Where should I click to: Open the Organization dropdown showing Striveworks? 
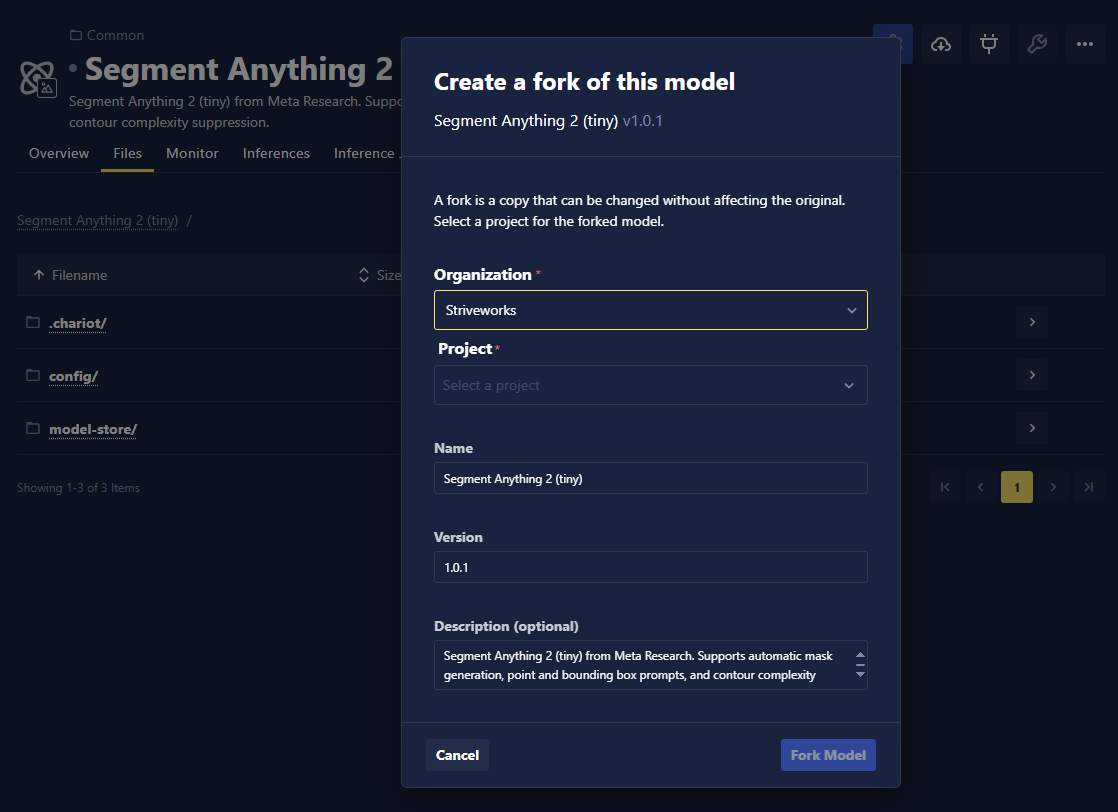tap(650, 310)
